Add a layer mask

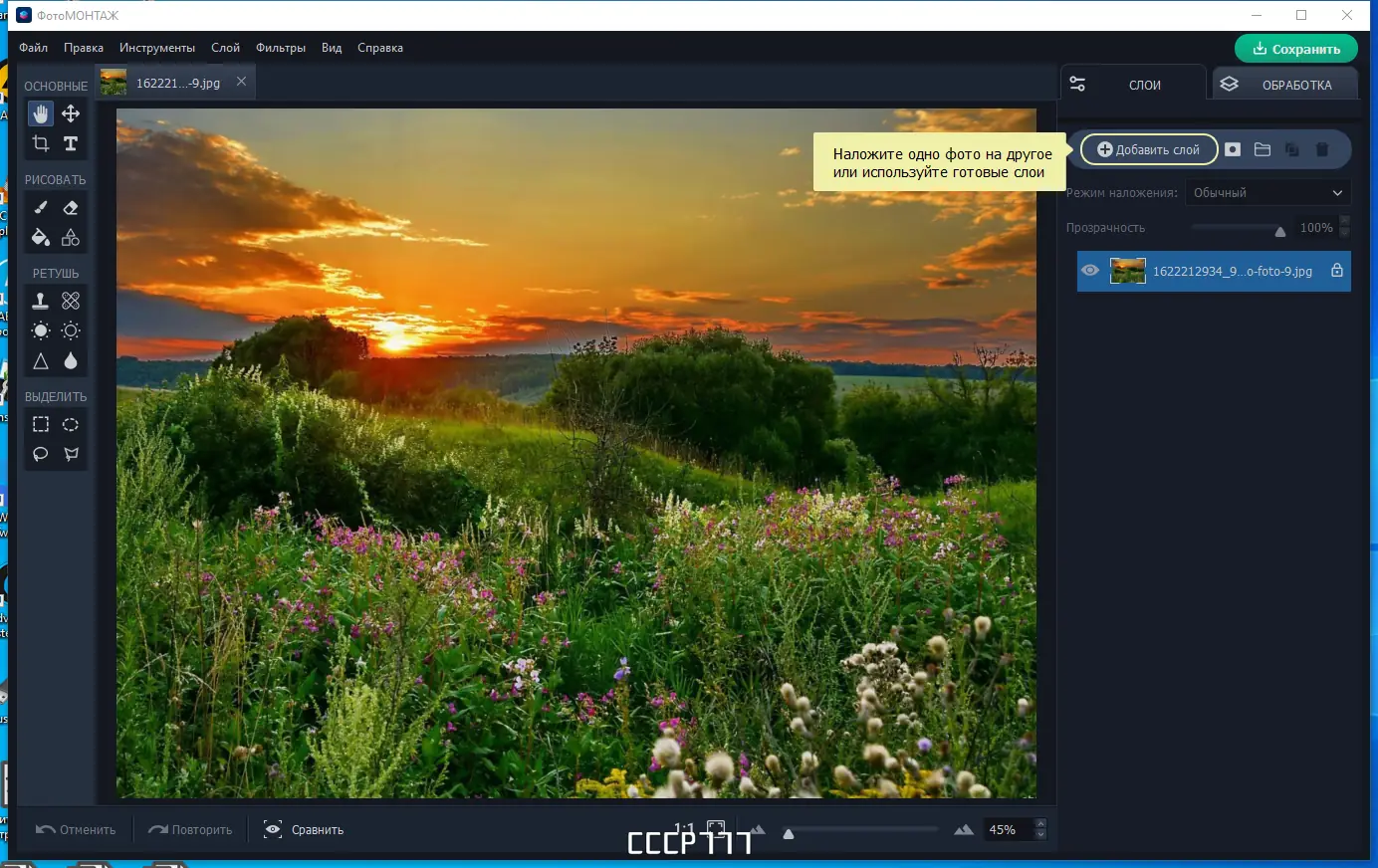pos(1233,149)
